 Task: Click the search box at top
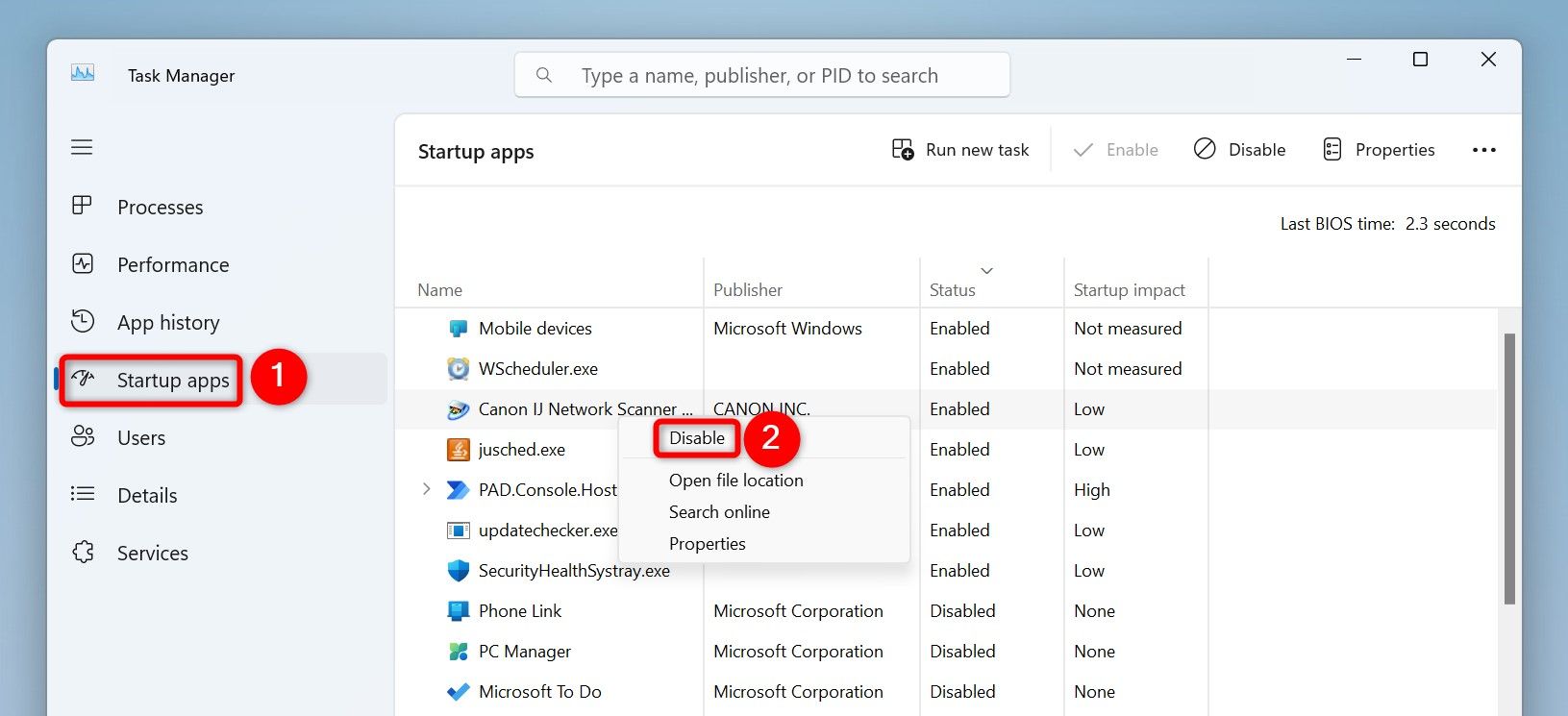(x=761, y=76)
